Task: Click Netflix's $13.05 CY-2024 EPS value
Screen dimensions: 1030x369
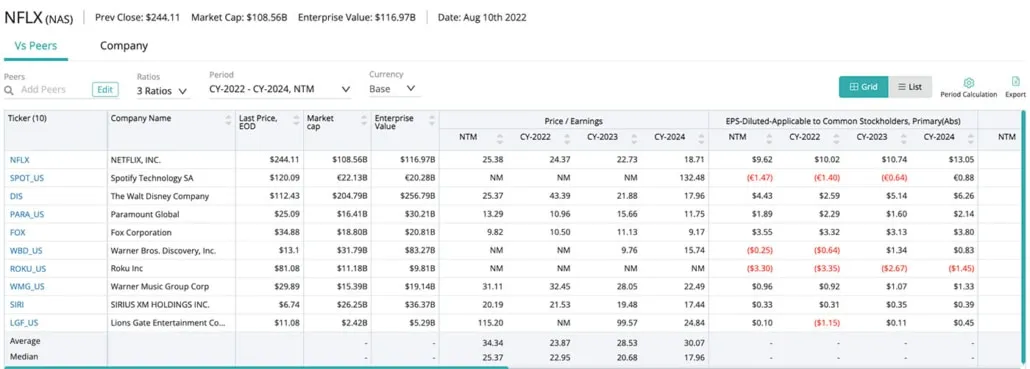Action: pos(961,160)
